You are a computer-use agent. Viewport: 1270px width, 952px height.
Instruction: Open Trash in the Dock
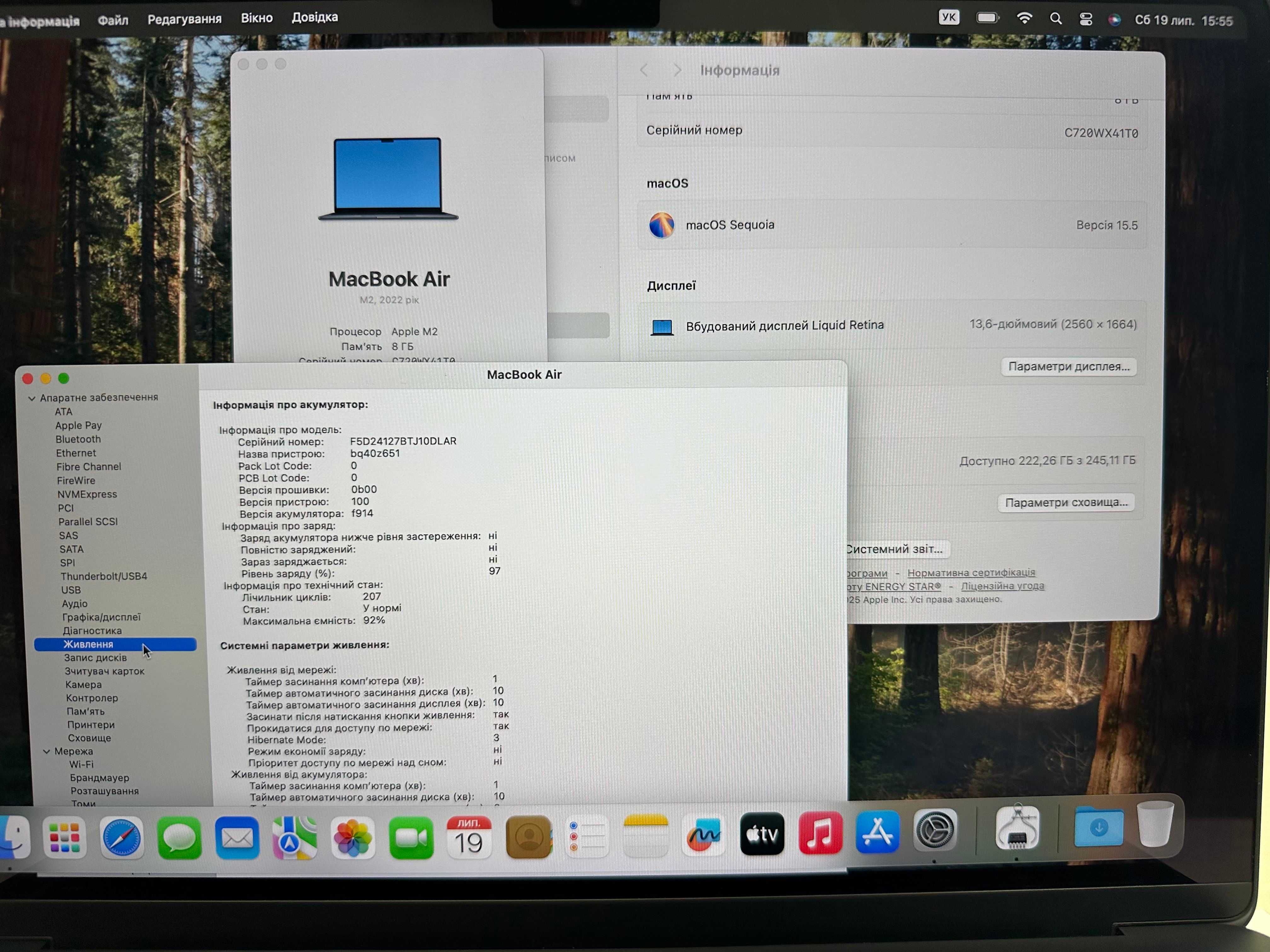1155,824
